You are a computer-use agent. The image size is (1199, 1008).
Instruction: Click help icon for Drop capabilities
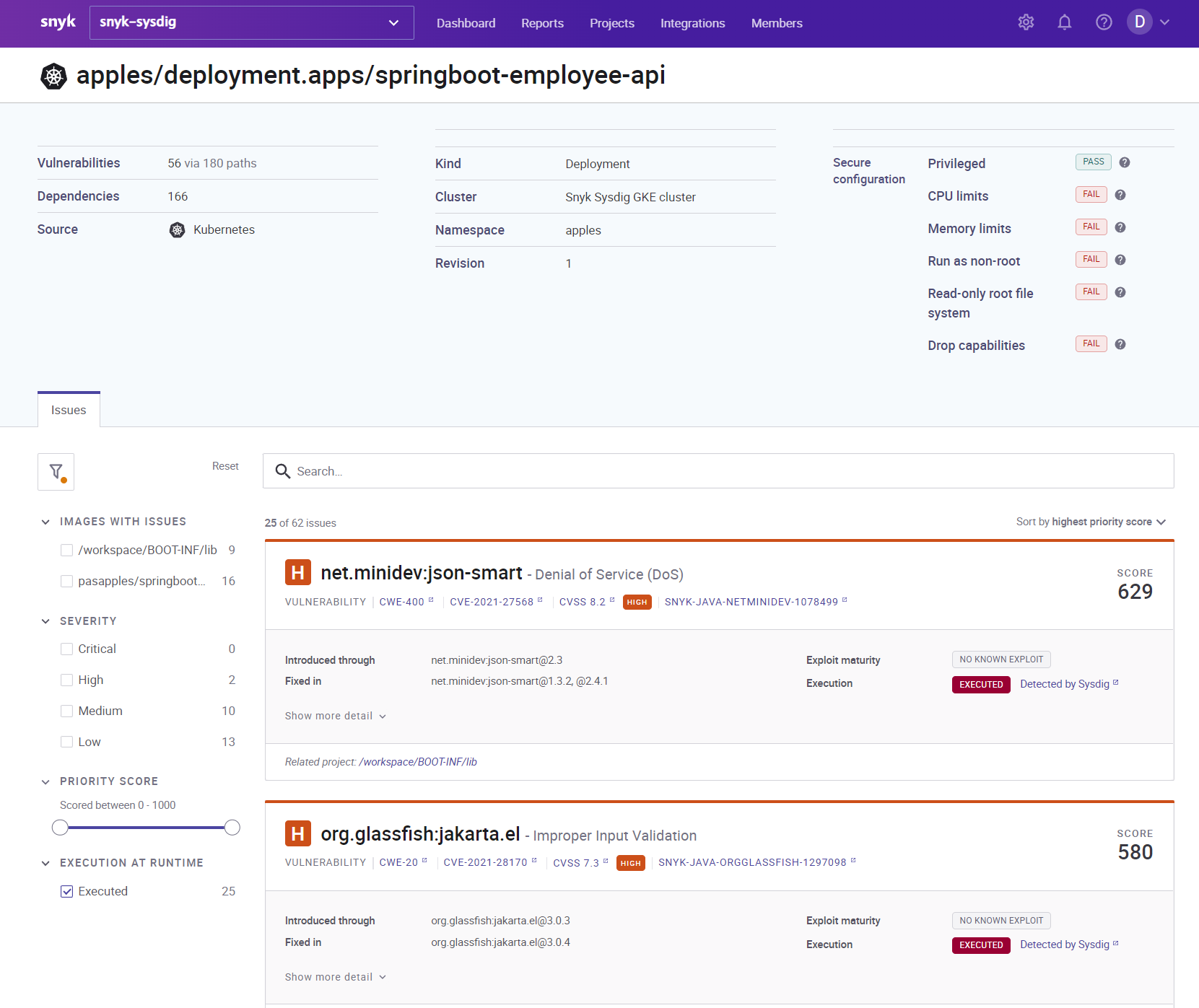[x=1120, y=344]
